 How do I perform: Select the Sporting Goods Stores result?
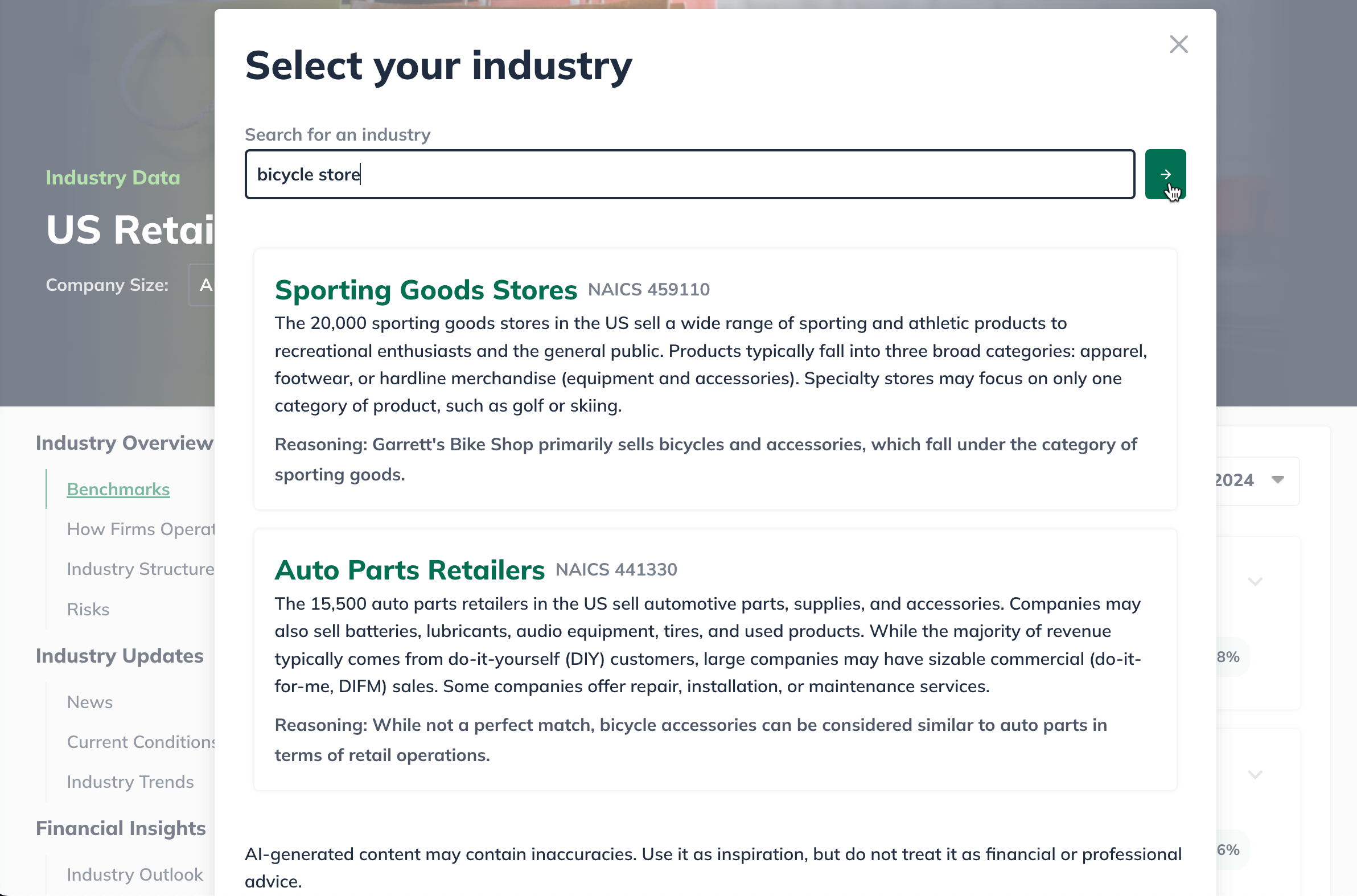click(426, 290)
